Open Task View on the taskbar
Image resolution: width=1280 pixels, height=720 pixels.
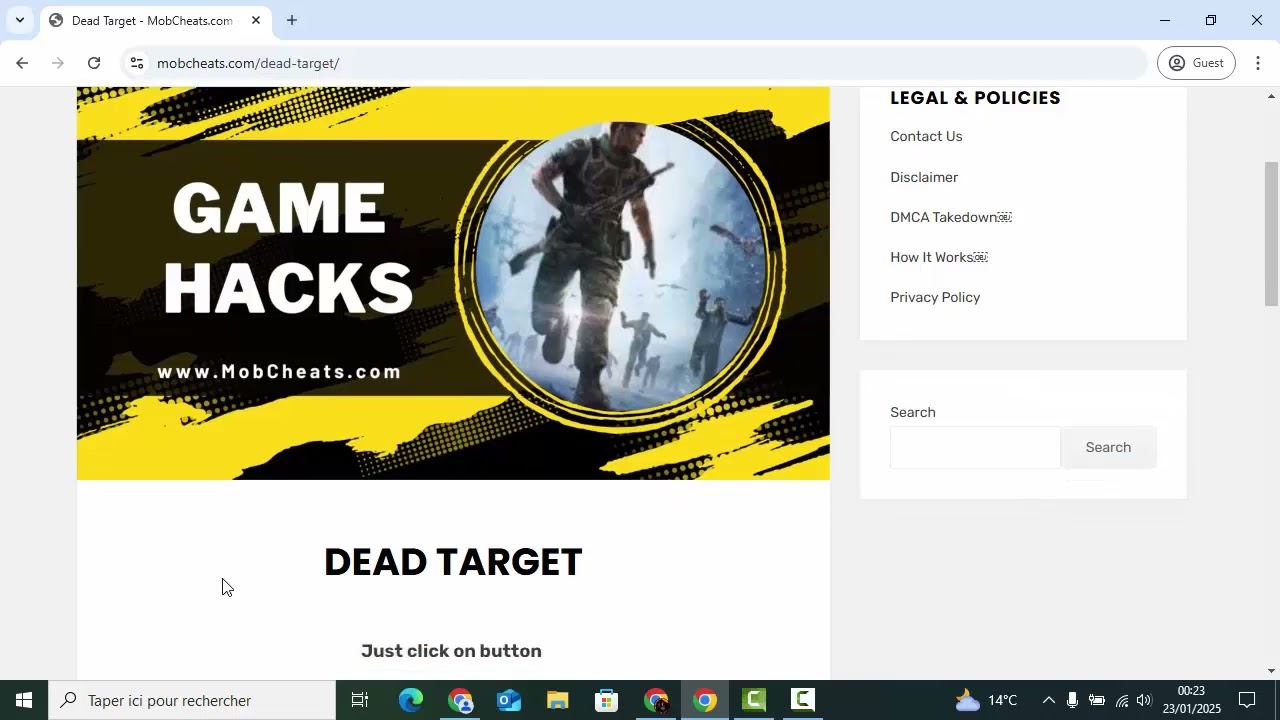point(360,700)
